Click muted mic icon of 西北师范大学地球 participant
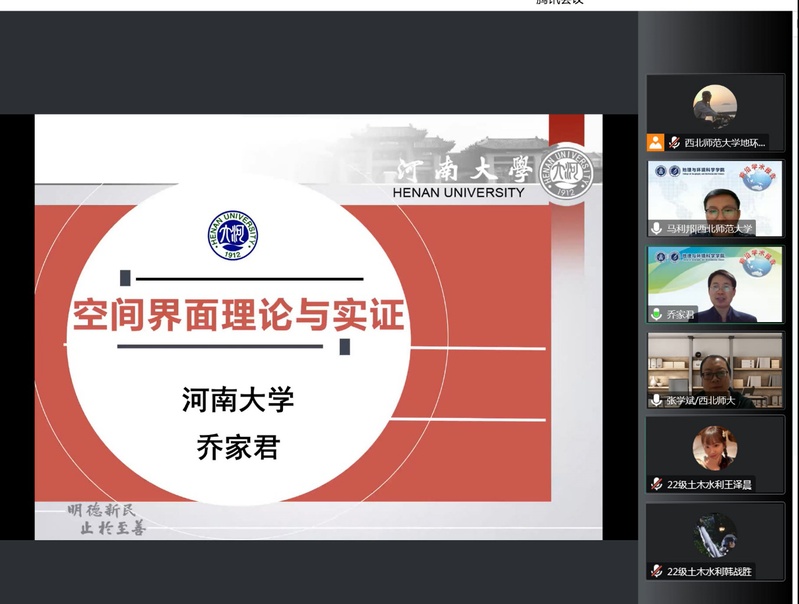799x604 pixels. tap(675, 142)
